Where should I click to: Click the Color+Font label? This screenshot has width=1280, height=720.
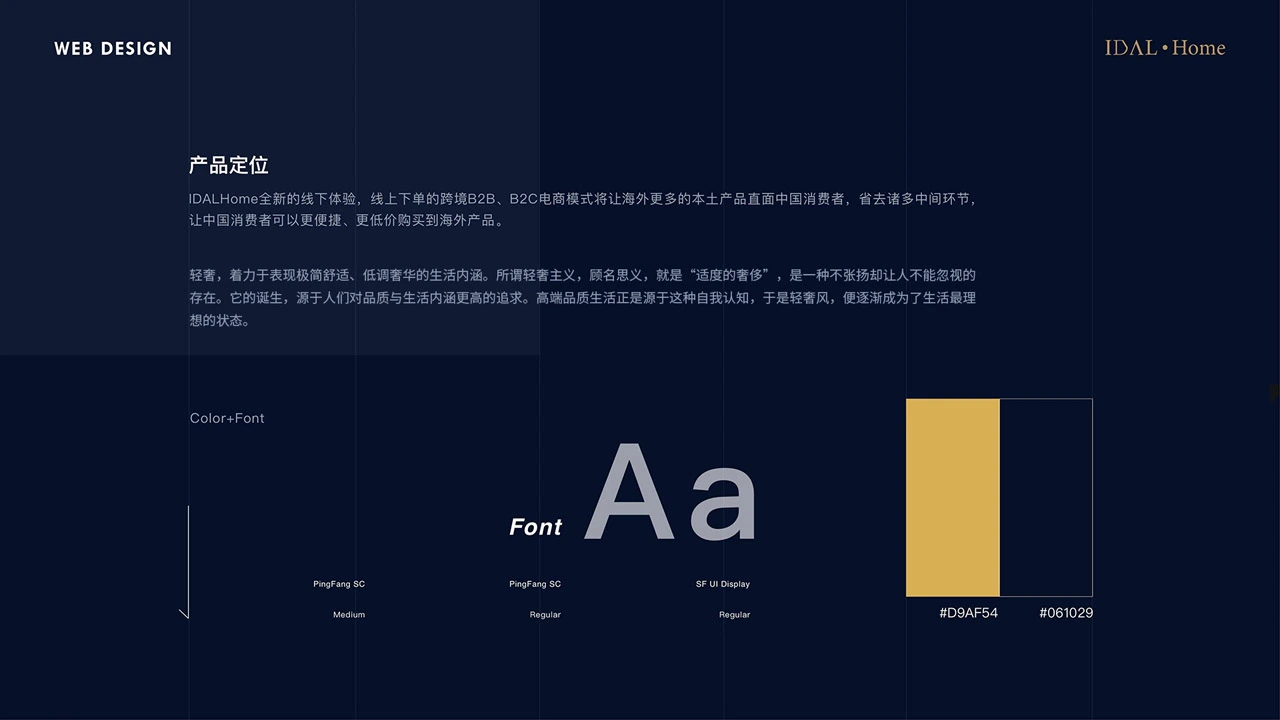pos(227,418)
